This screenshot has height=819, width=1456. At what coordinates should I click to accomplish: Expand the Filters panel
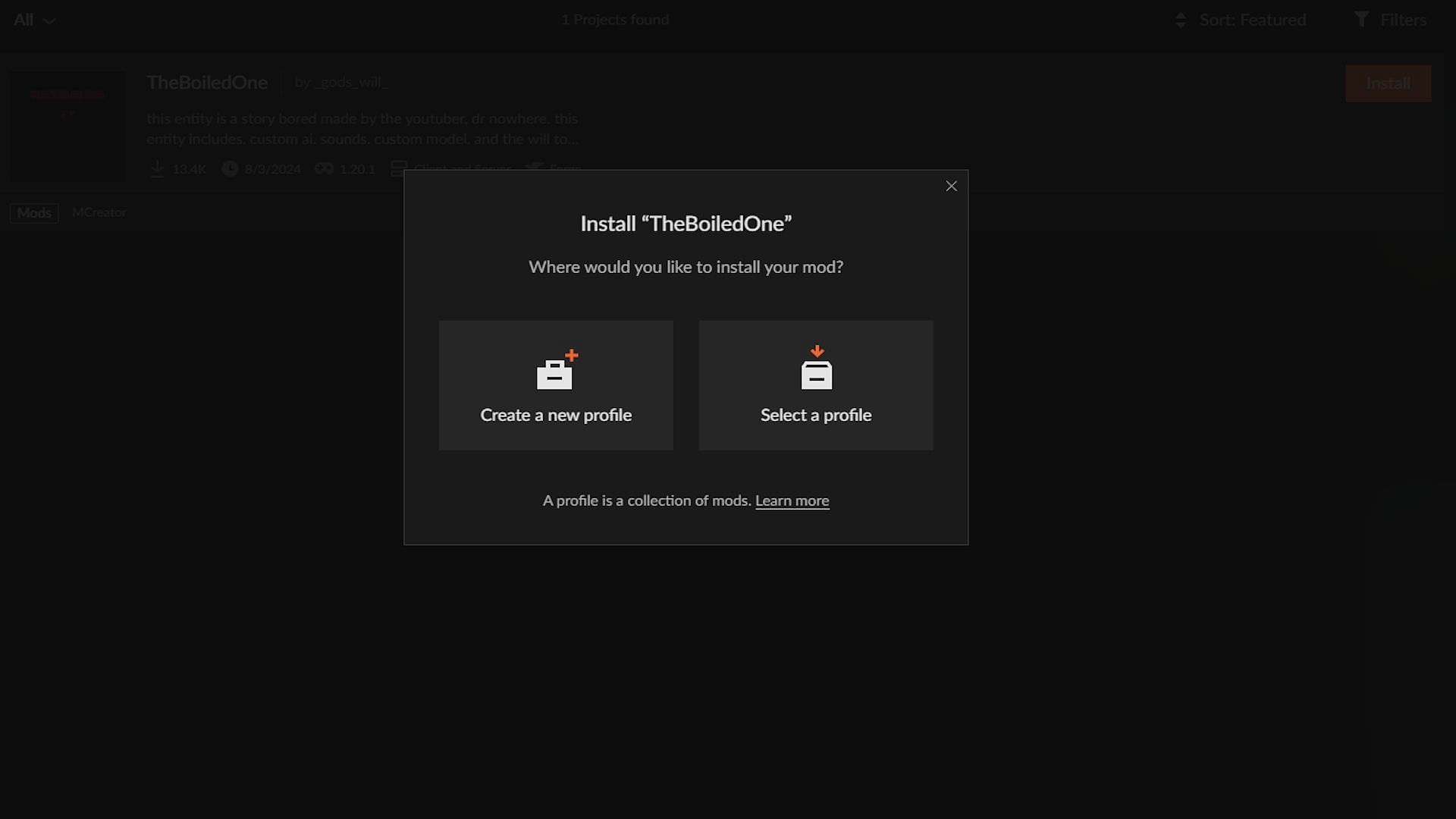click(1402, 20)
